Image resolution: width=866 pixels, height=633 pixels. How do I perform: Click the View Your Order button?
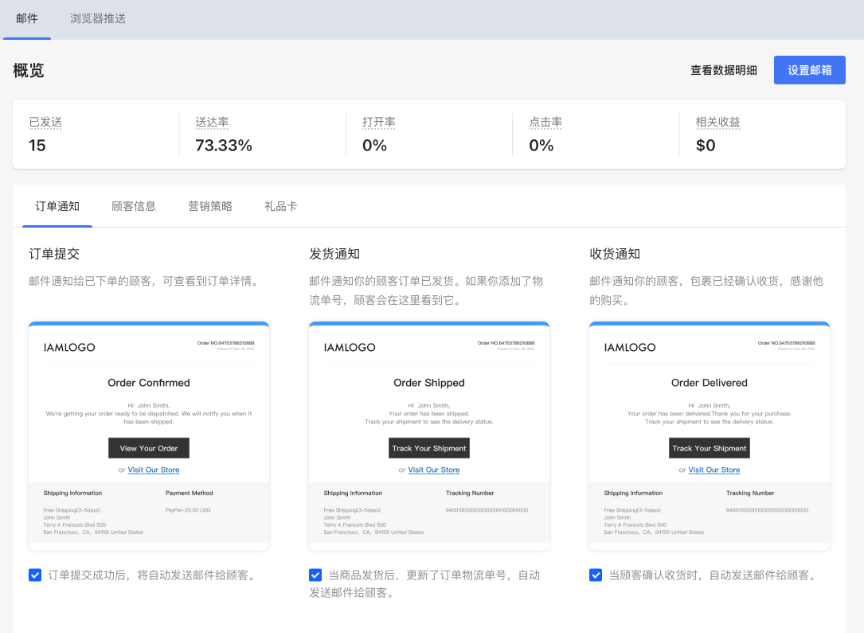[149, 448]
